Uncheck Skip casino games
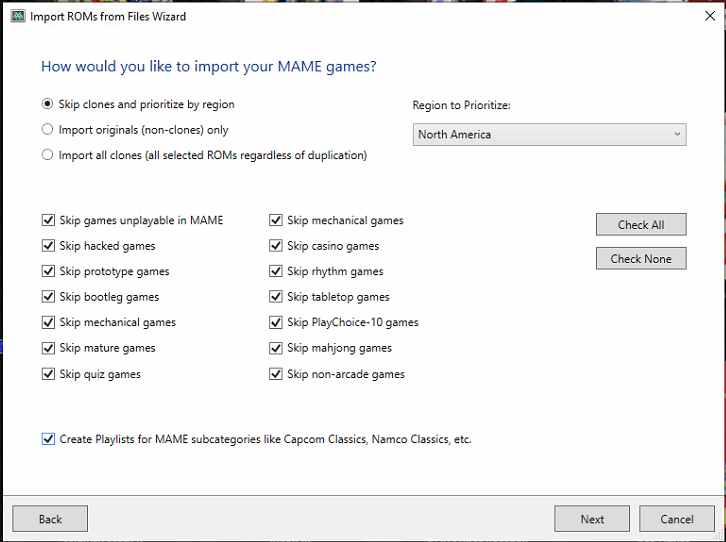Screen dimensions: 726x542 click(x=276, y=246)
